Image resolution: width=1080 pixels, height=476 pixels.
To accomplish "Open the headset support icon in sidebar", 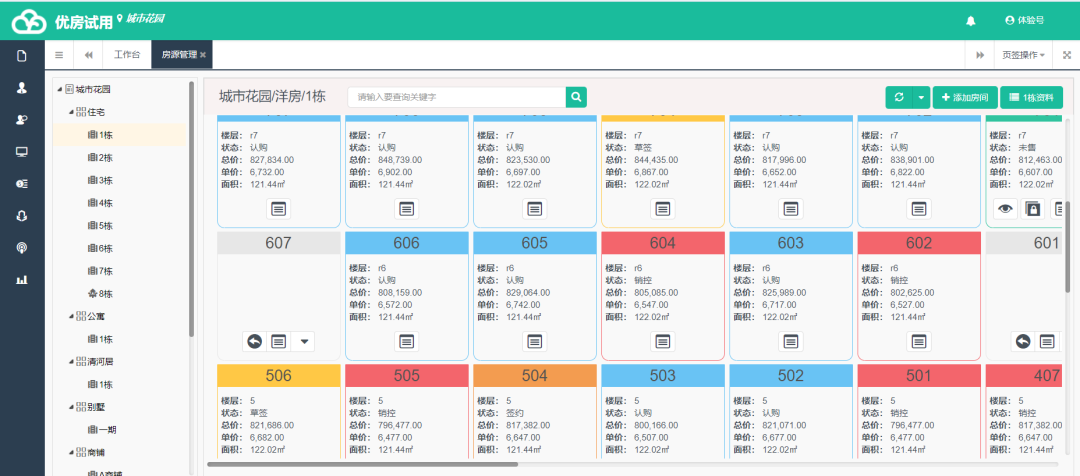I will click(21, 216).
